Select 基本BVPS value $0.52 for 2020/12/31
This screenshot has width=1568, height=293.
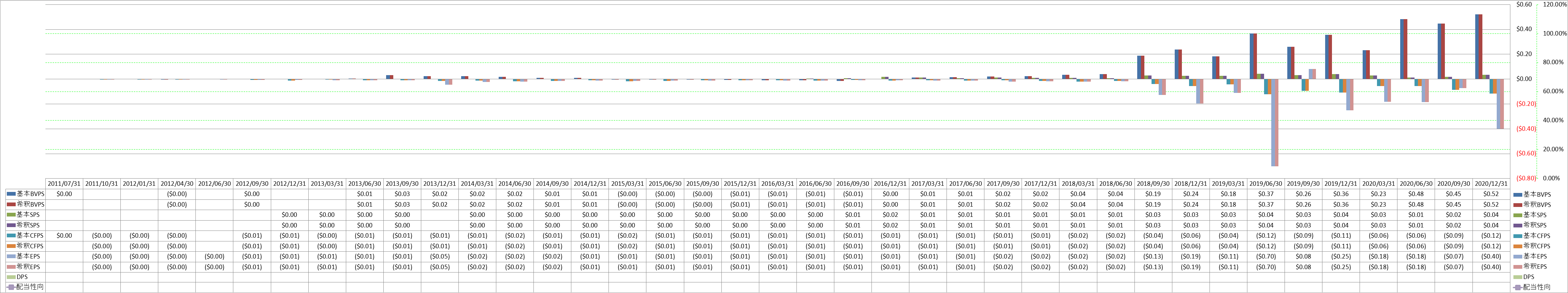tap(1491, 194)
